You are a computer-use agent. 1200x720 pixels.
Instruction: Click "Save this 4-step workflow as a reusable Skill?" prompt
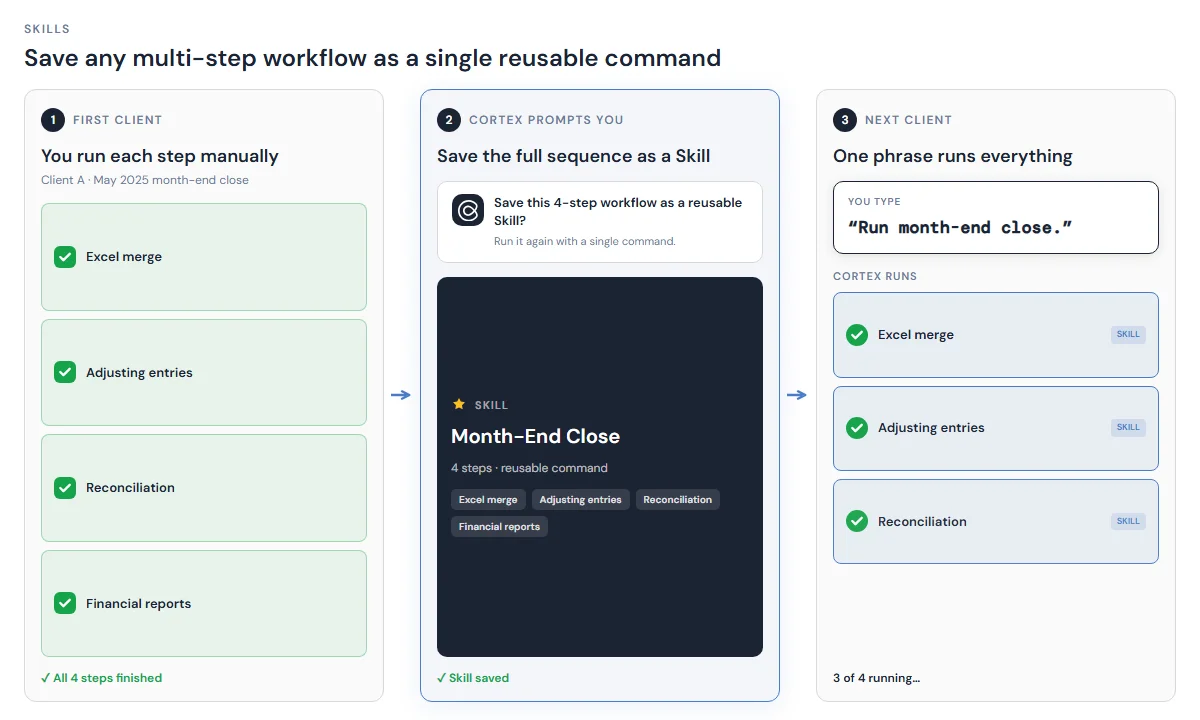[x=618, y=210]
